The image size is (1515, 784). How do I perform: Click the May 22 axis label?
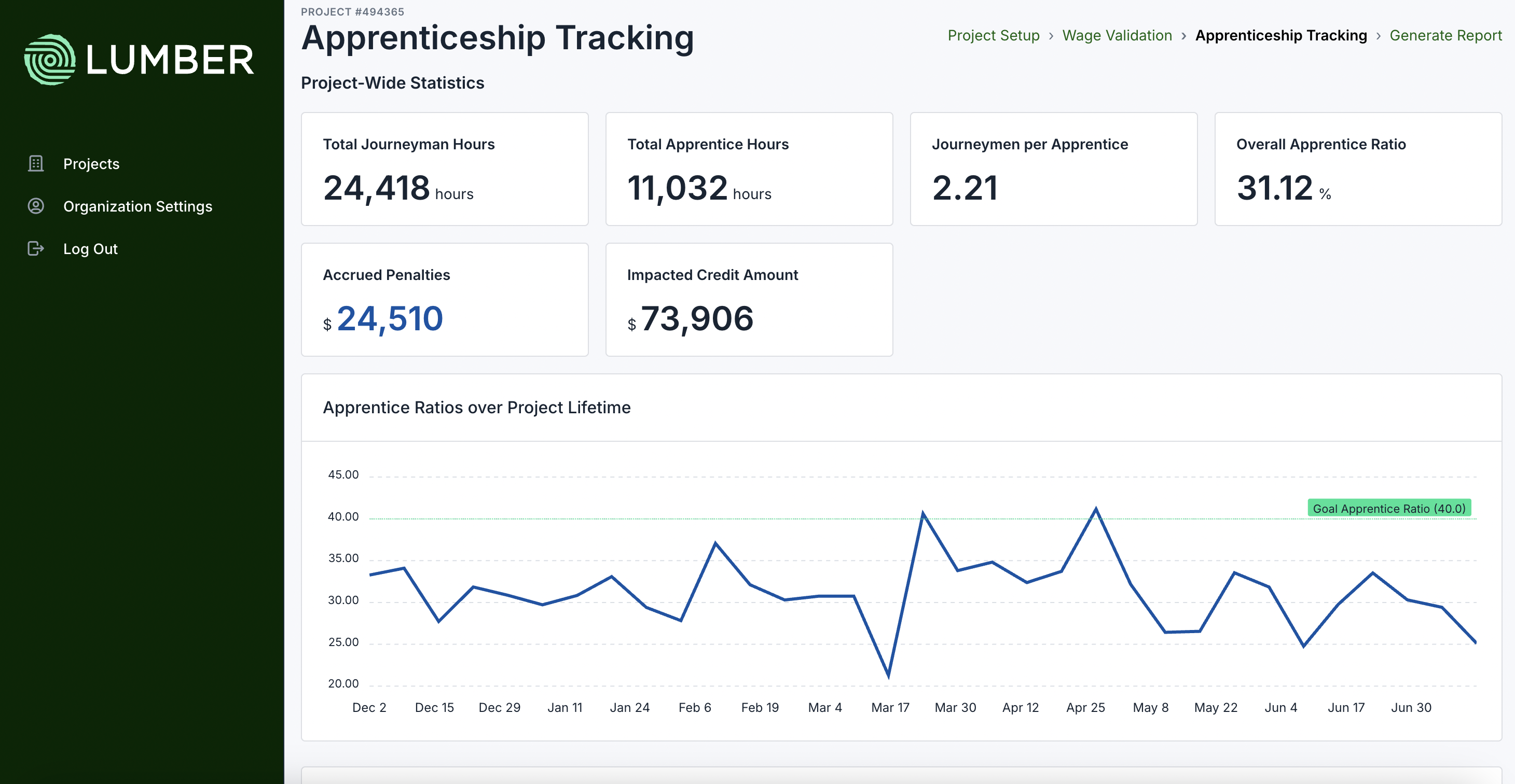1216,708
